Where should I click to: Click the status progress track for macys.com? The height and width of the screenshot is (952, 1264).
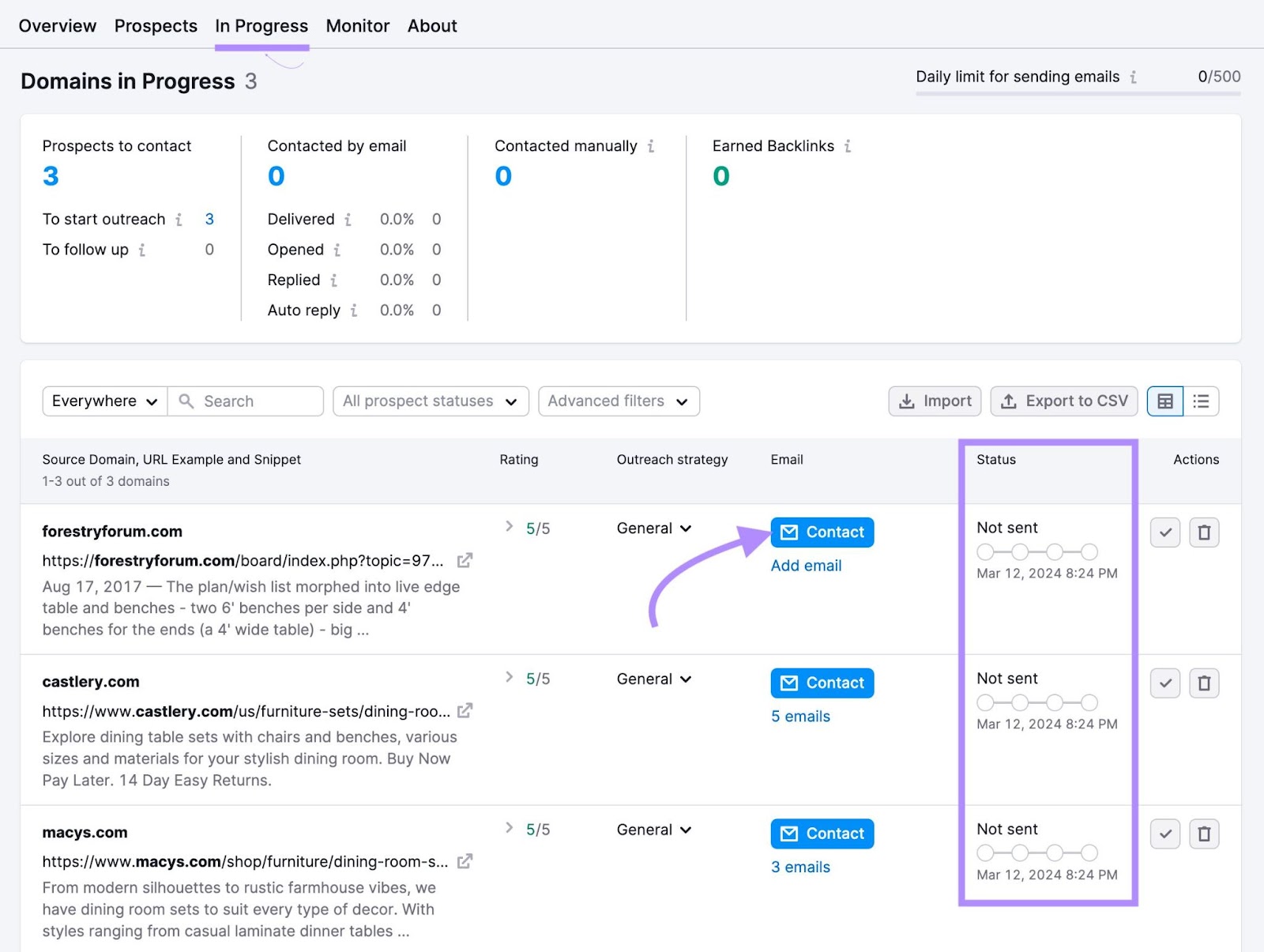point(1037,853)
